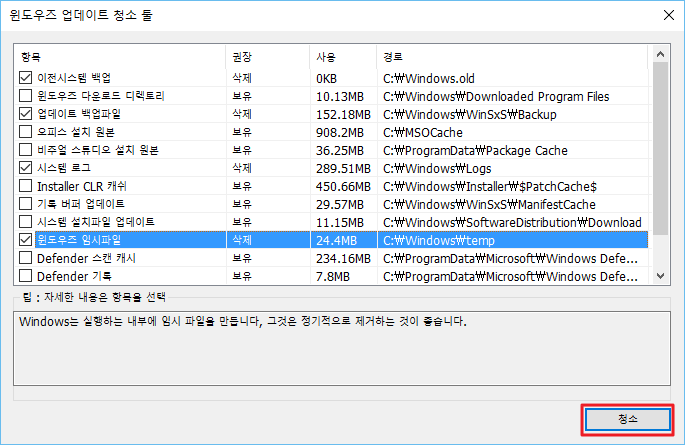Screen dimensions: 685x445
Task: Uncheck the 시스템 로그 checkbox
Action: (x=25, y=168)
